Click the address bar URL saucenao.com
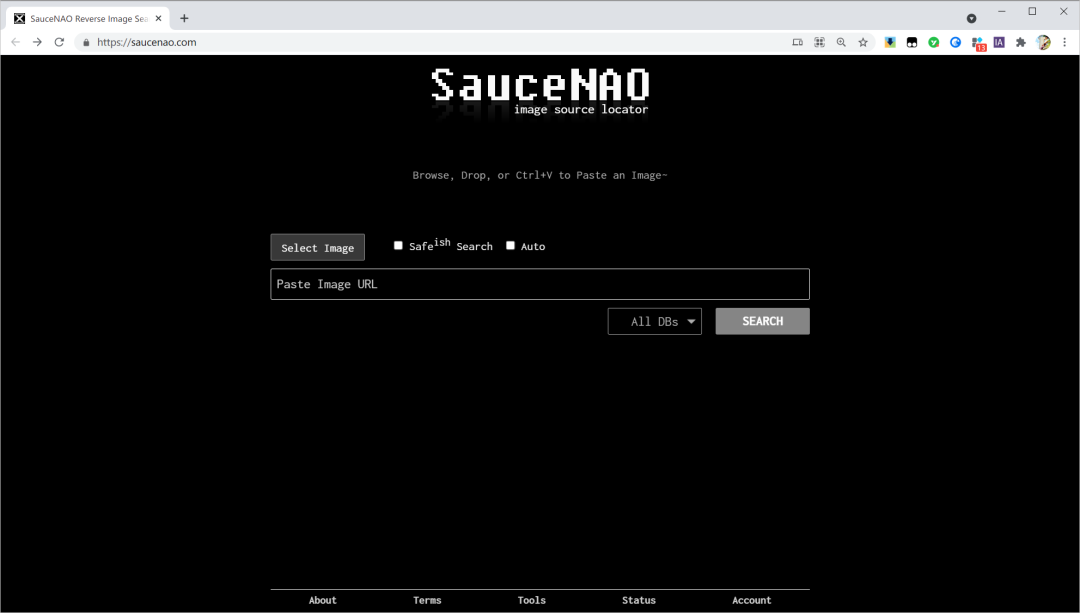Image resolution: width=1080 pixels, height=613 pixels. pyautogui.click(x=147, y=42)
